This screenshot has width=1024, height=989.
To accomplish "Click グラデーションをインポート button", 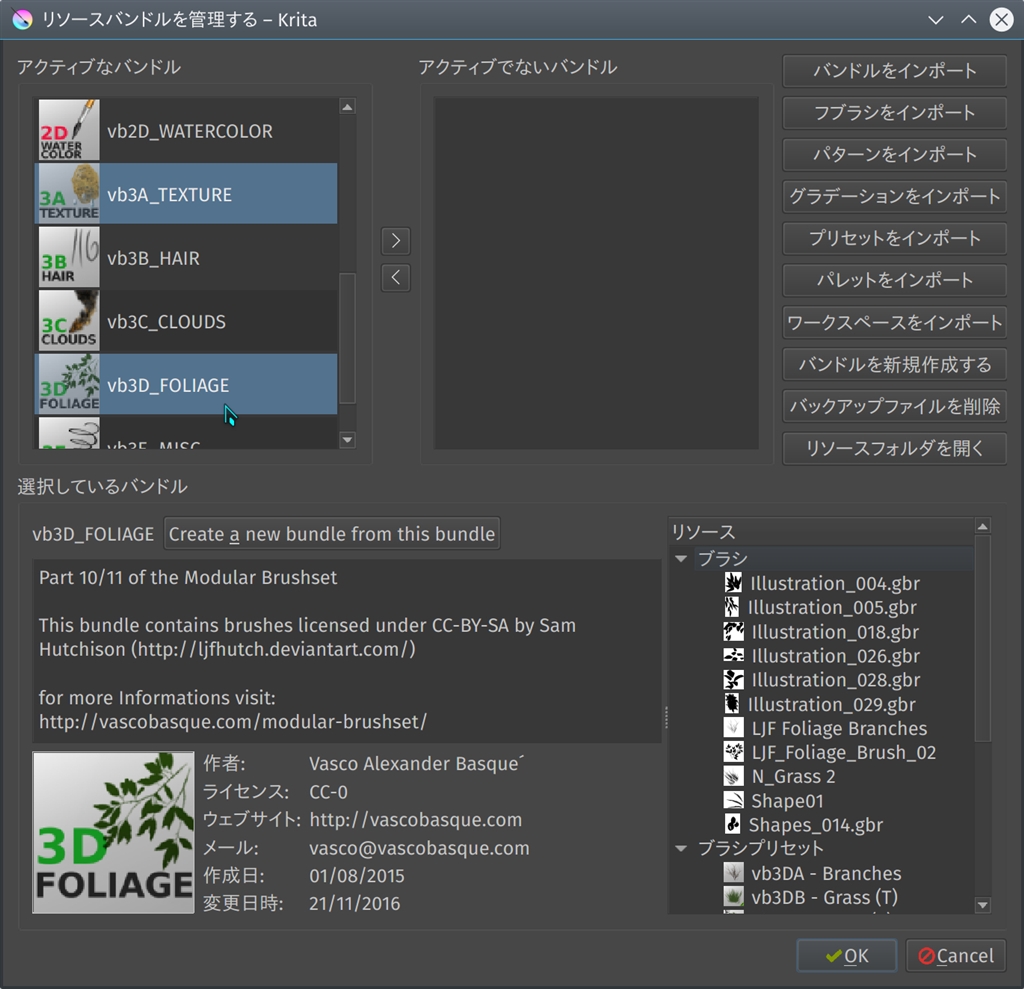I will coord(894,196).
